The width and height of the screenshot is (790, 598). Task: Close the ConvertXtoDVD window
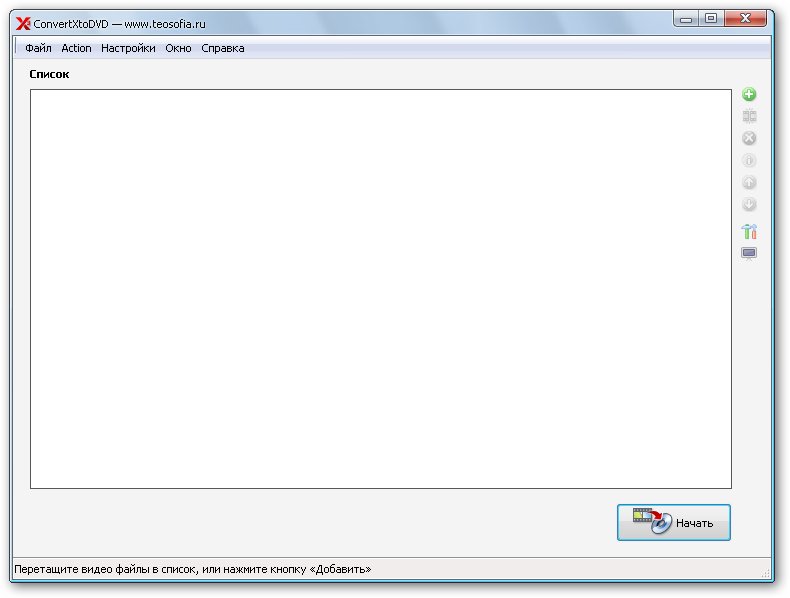click(745, 19)
